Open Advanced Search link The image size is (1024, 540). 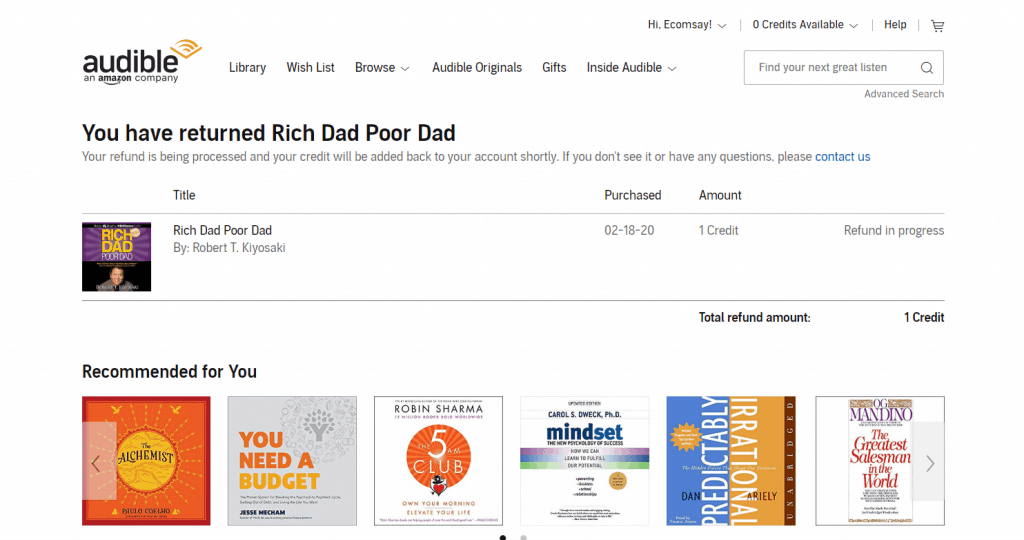tap(904, 94)
